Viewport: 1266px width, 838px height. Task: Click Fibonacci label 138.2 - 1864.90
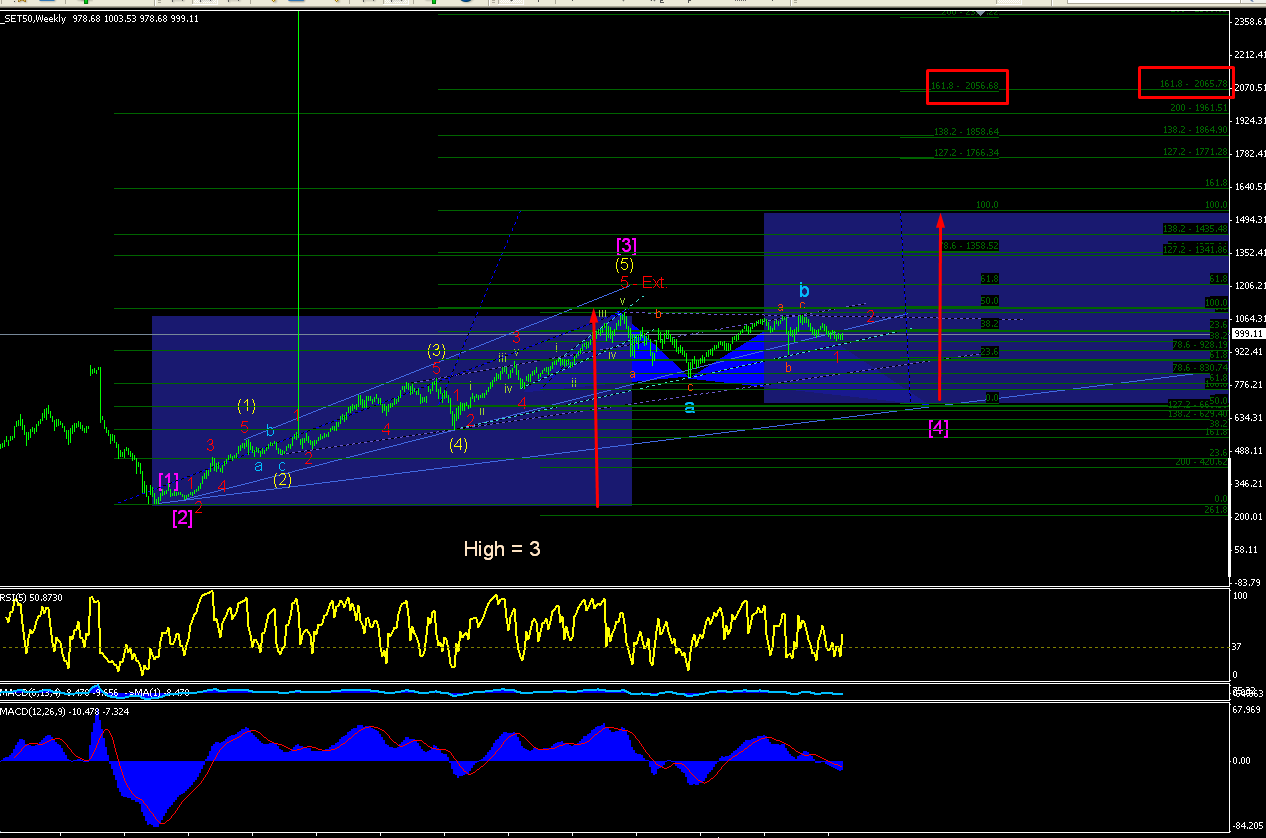pos(1195,130)
